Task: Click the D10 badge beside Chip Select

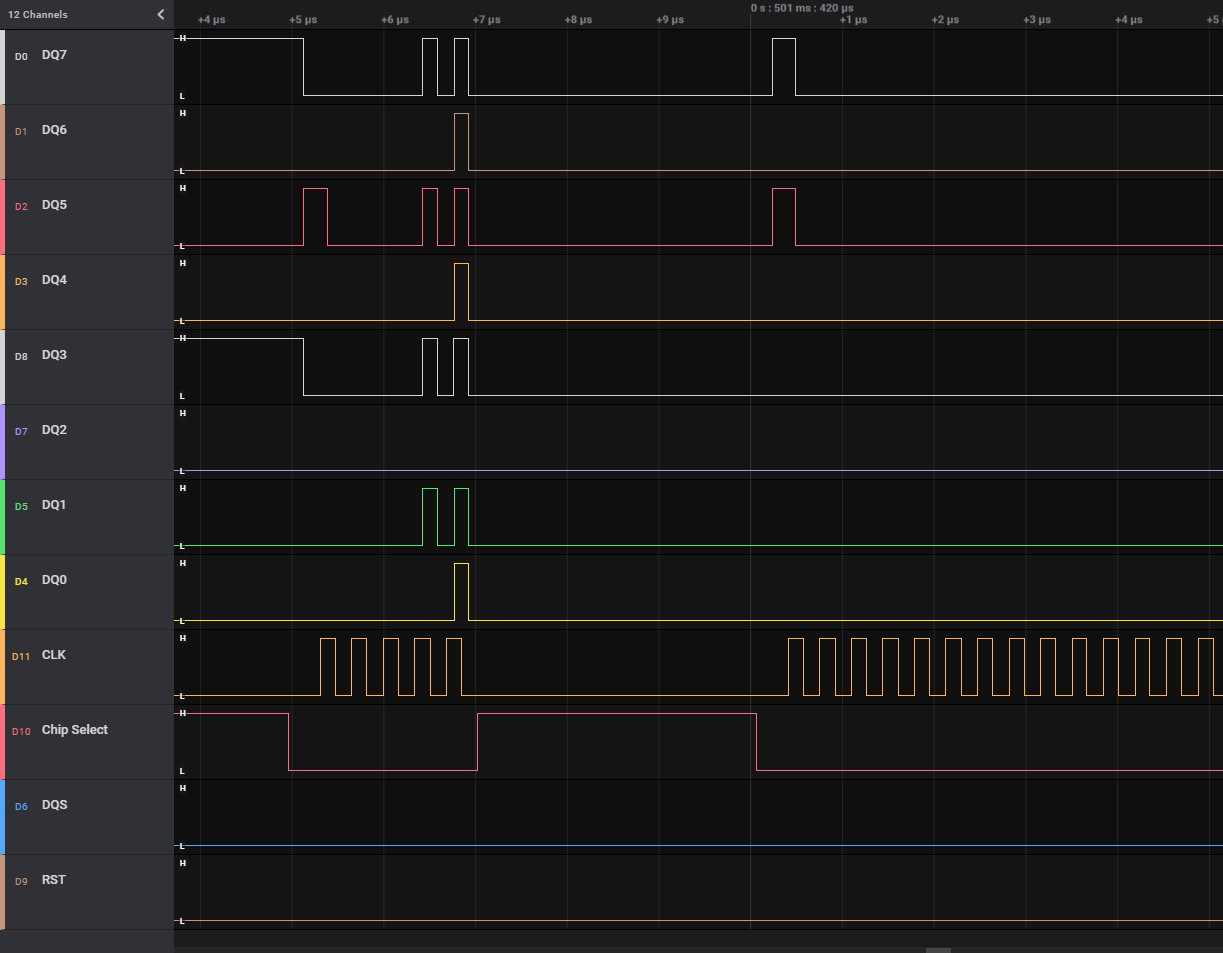Action: (x=21, y=731)
